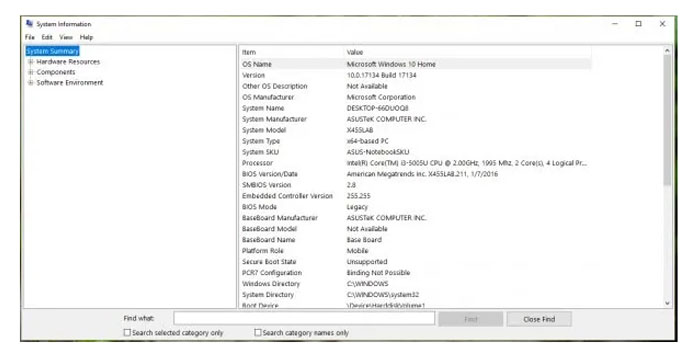Select the System Directory row

[x=416, y=295]
